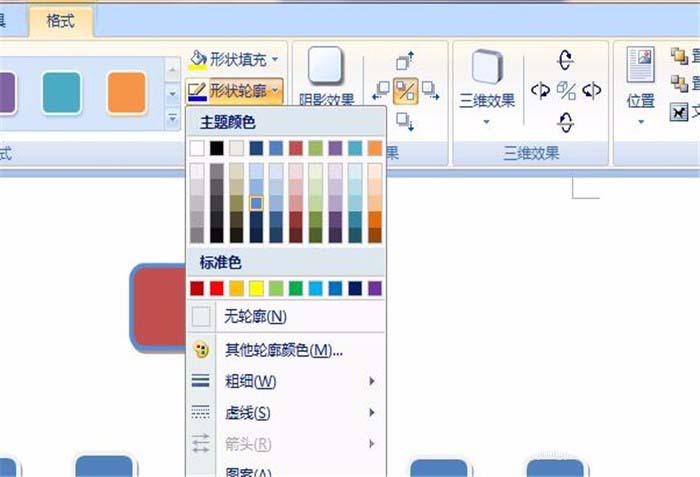Expand the Dashes submenu arrow
Screen dimensions: 700x477
coord(371,413)
